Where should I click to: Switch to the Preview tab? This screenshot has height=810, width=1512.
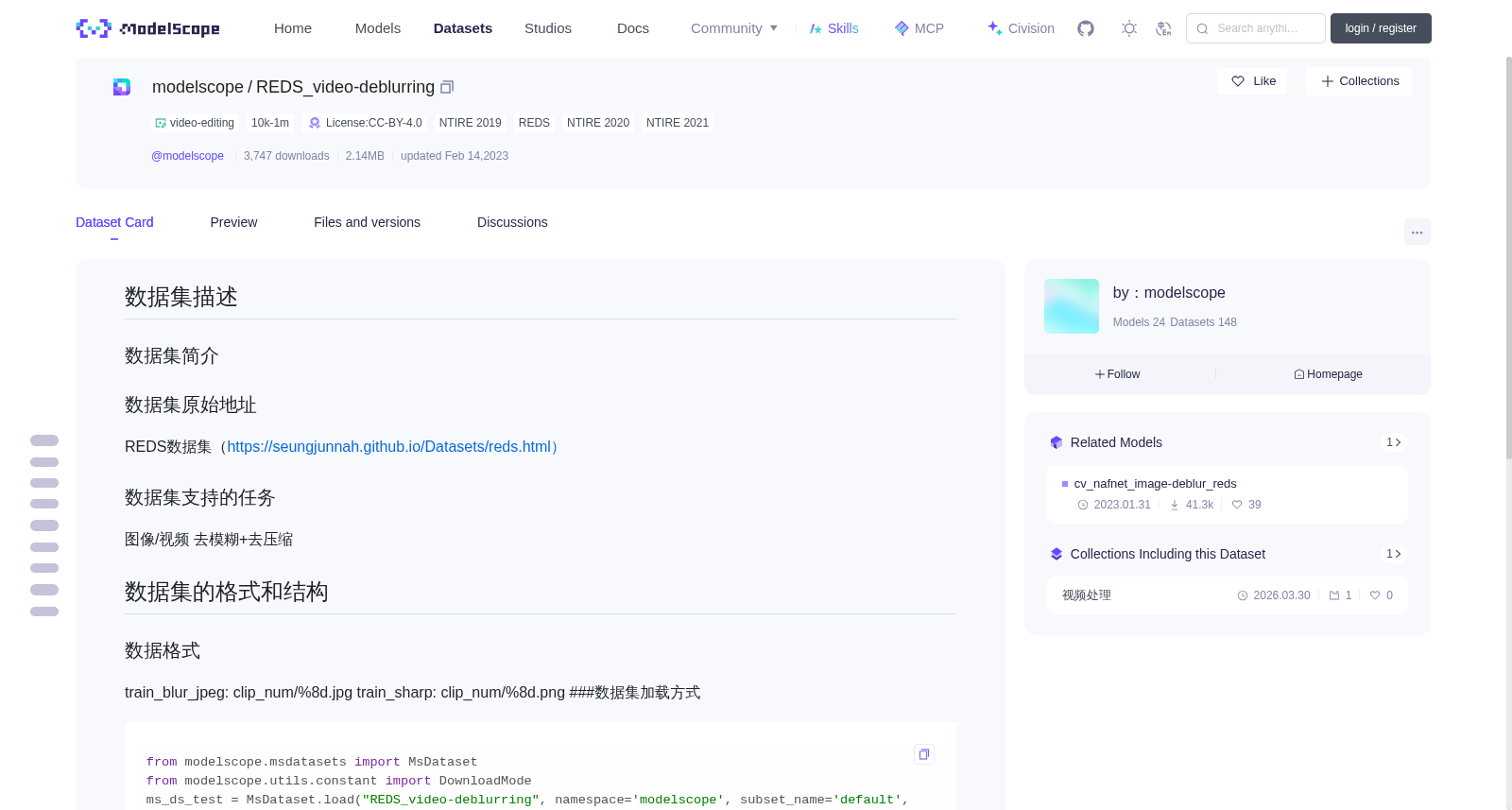click(233, 222)
